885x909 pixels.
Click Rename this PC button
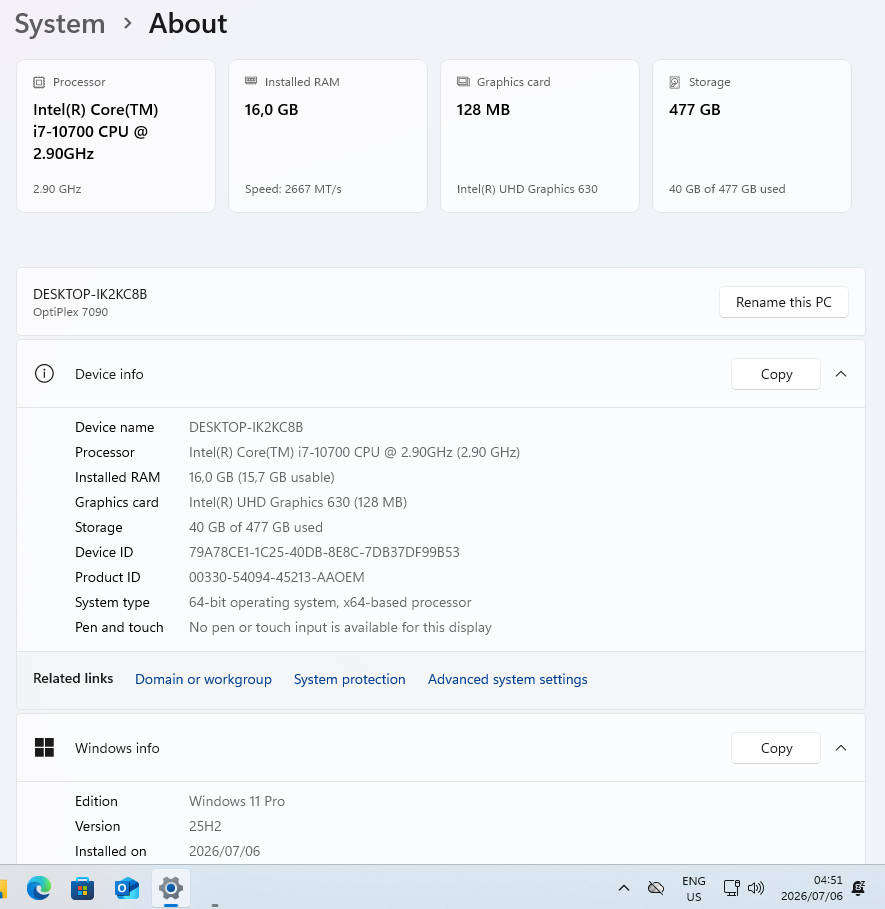tap(784, 302)
